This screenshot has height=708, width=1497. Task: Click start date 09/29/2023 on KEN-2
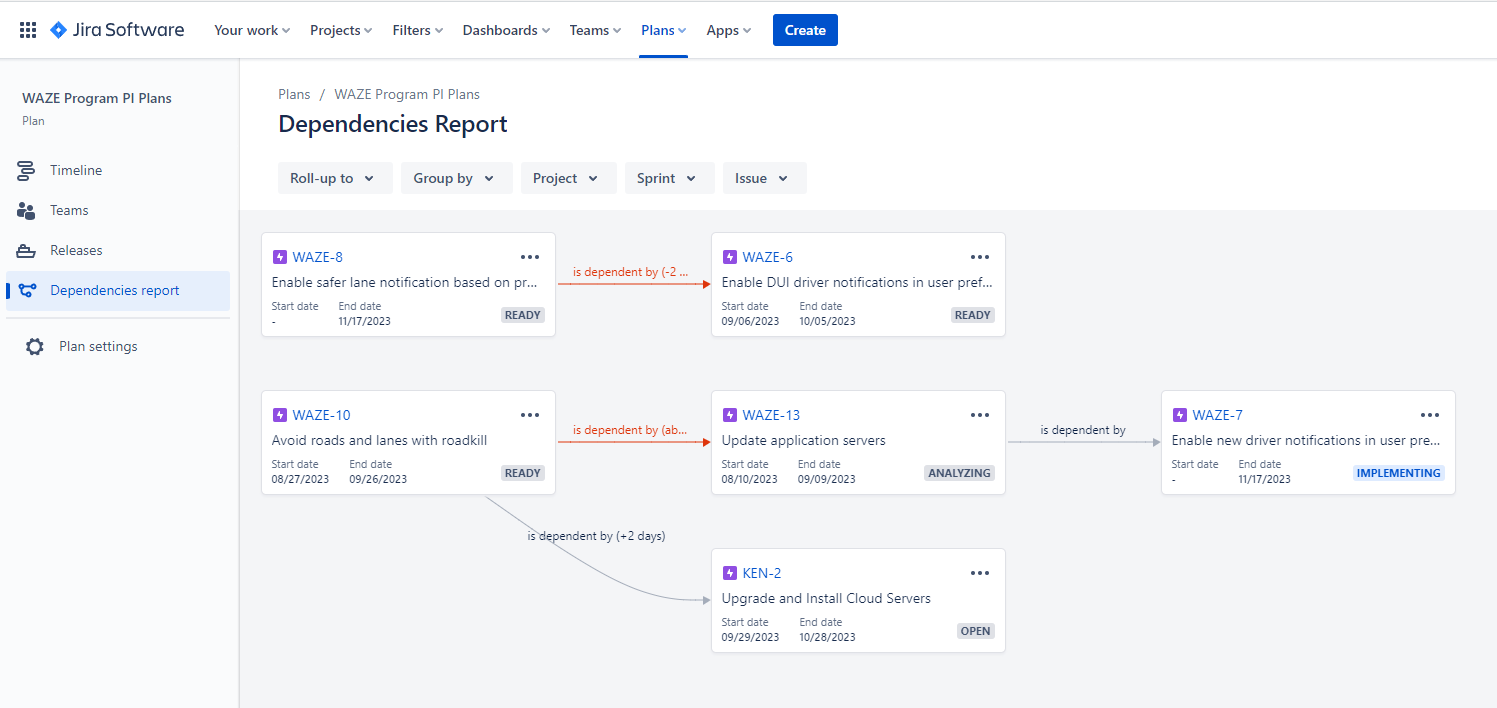[750, 637]
